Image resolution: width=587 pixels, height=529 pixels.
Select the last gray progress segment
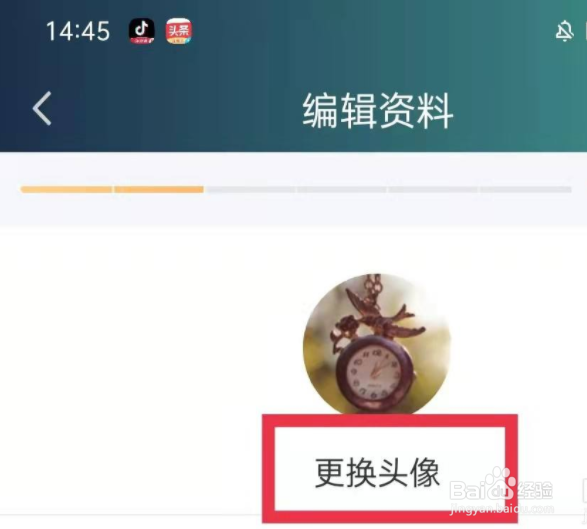(526, 189)
